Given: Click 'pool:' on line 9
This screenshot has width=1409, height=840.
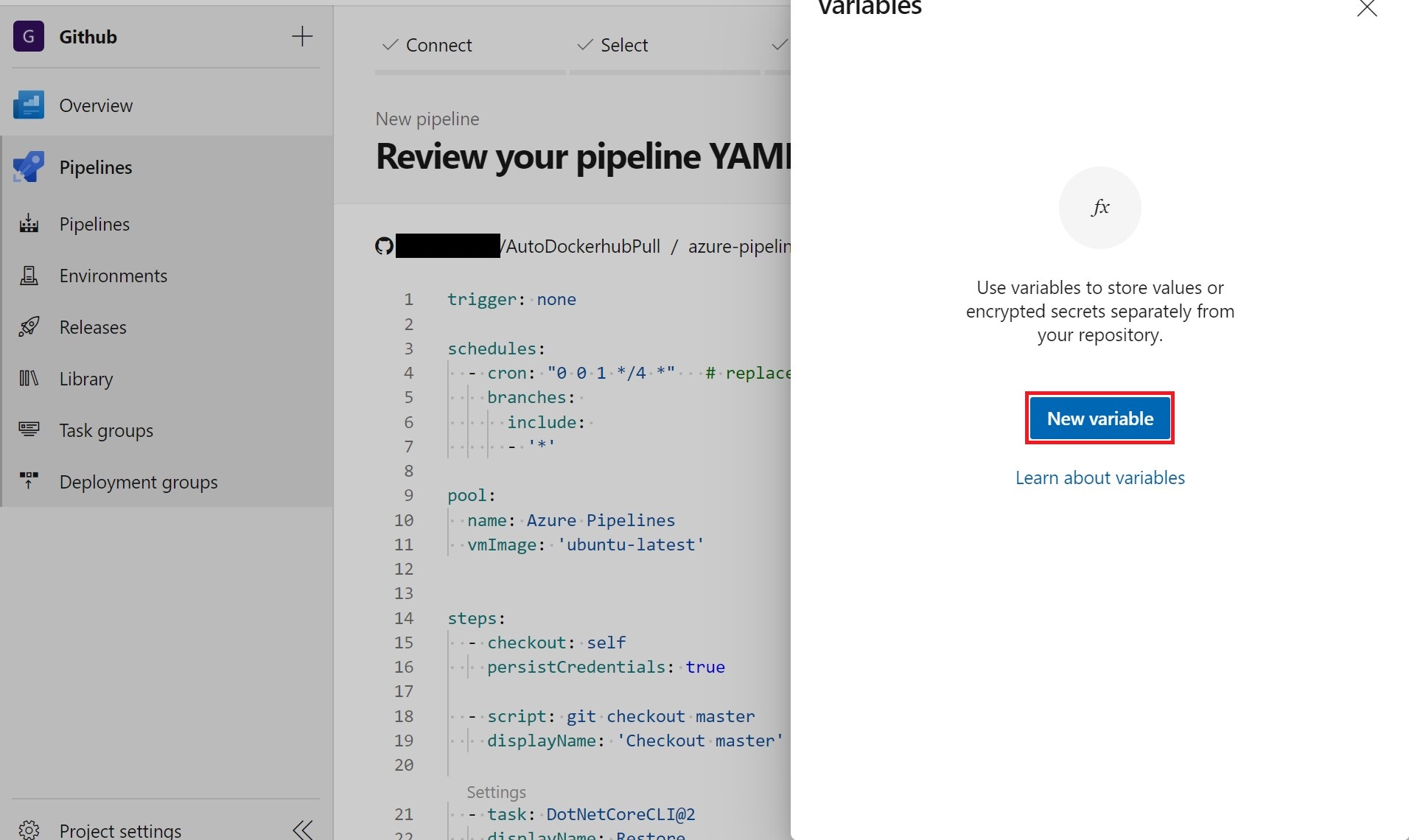Looking at the screenshot, I should (x=472, y=495).
